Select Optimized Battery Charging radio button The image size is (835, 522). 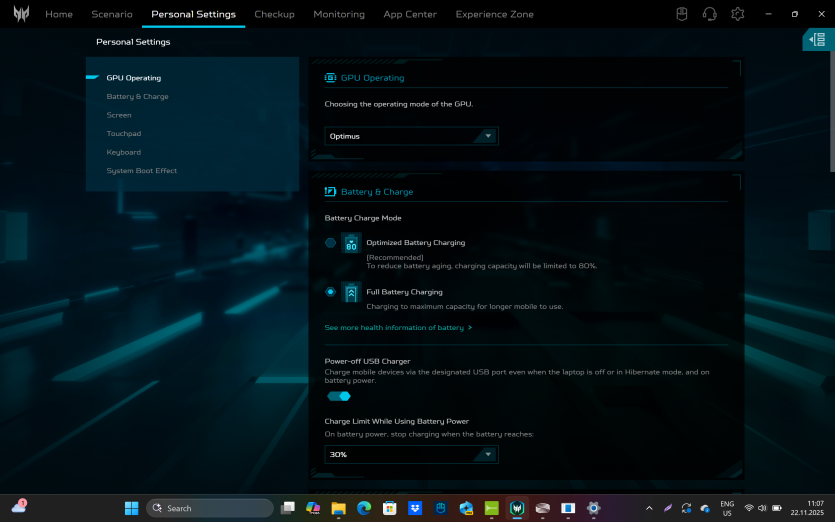pos(330,242)
